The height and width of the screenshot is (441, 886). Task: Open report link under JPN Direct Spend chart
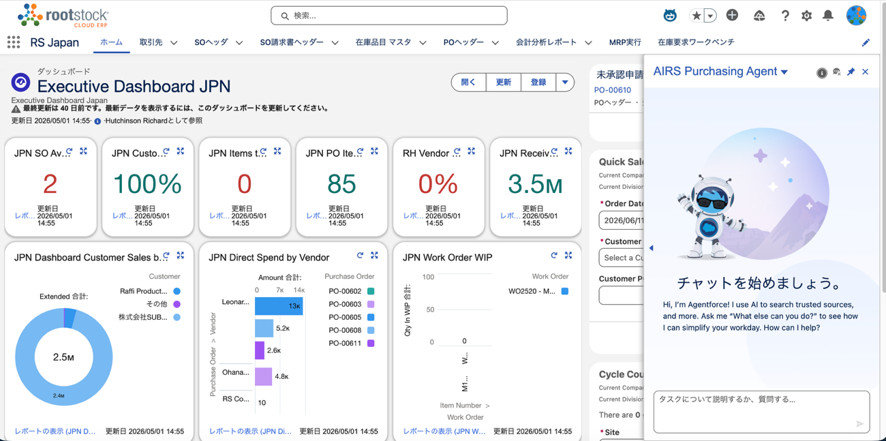(x=251, y=431)
